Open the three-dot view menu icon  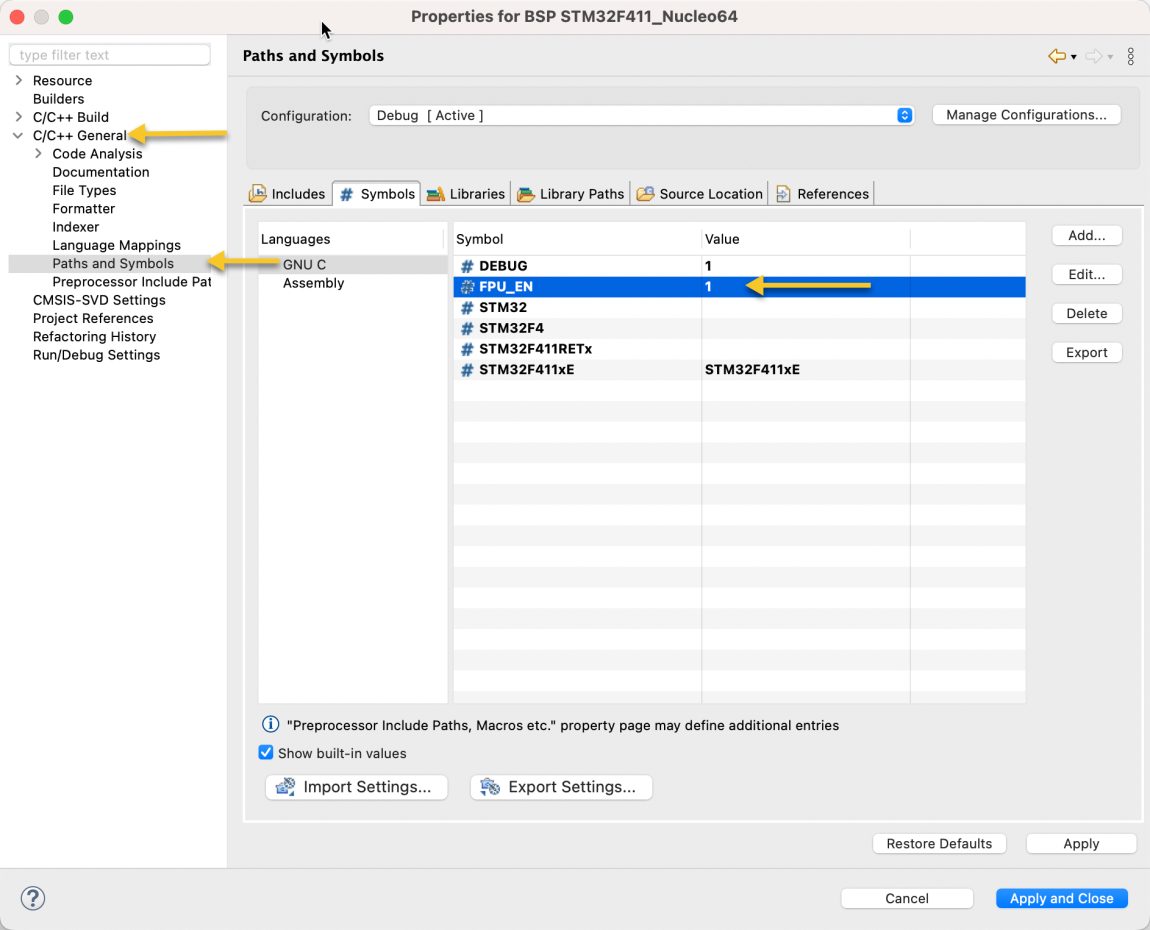pyautogui.click(x=1130, y=57)
